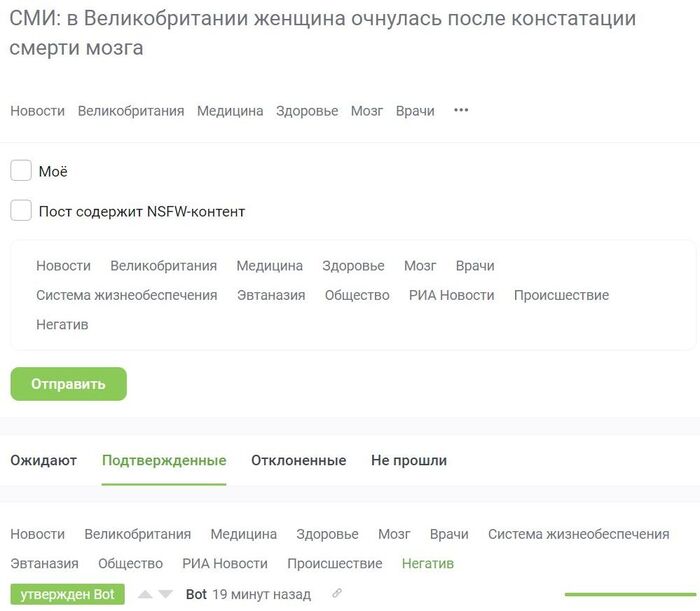
Task: Open the "Подтвержденные" tab
Action: pyautogui.click(x=164, y=461)
